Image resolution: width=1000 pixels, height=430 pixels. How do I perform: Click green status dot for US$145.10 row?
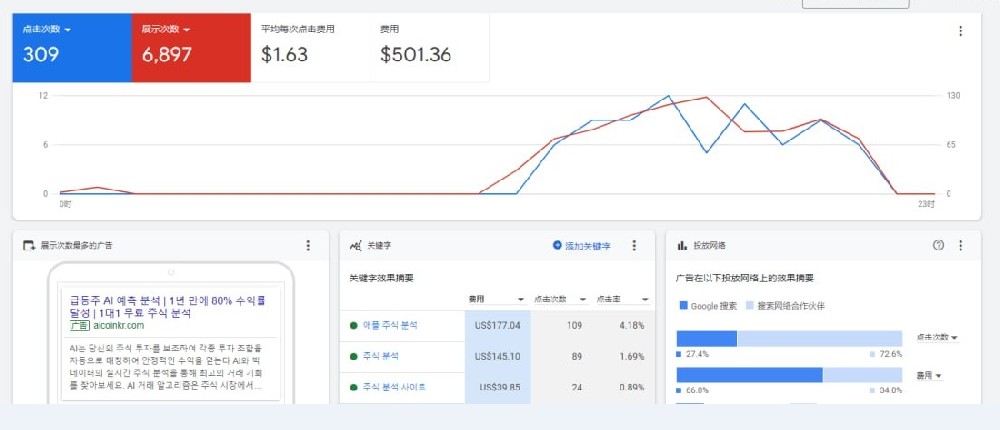353,356
